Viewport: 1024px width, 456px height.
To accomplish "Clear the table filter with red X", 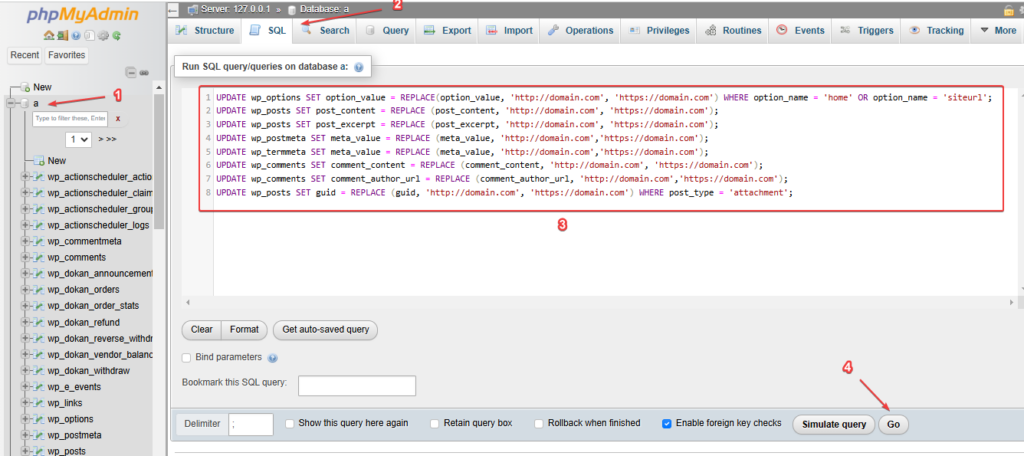I will (118, 119).
